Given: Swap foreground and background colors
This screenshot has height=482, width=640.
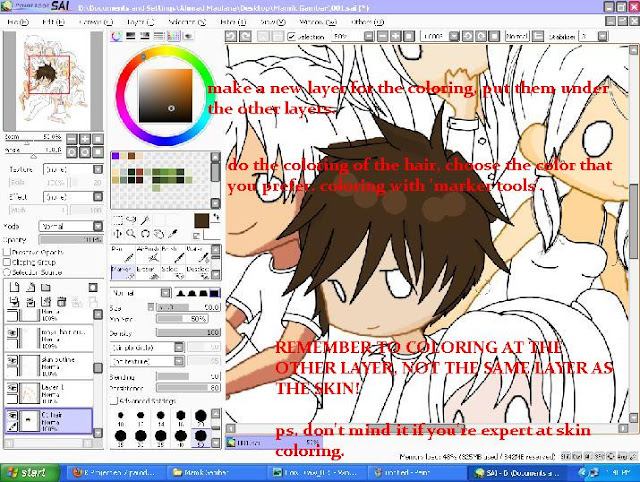Looking at the screenshot, I should coord(216,218).
